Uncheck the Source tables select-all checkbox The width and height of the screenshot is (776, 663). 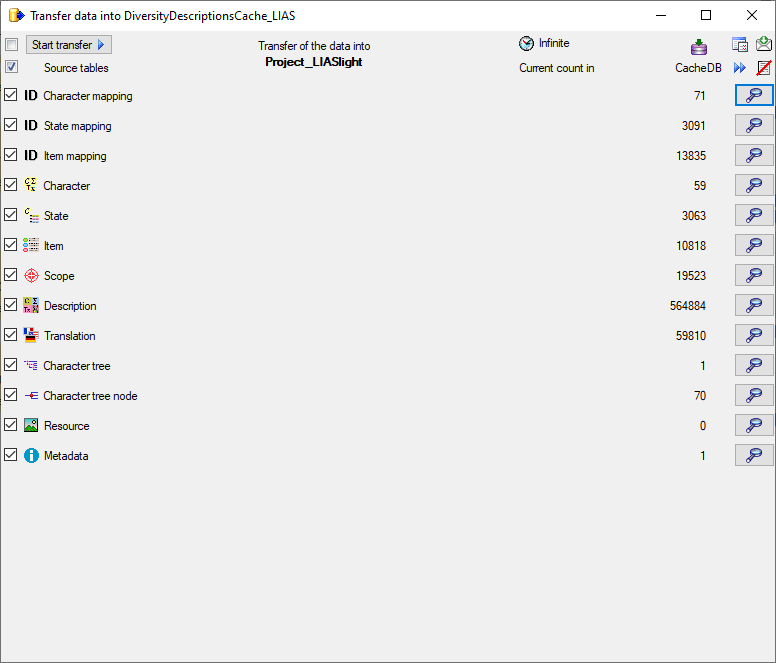tap(11, 67)
